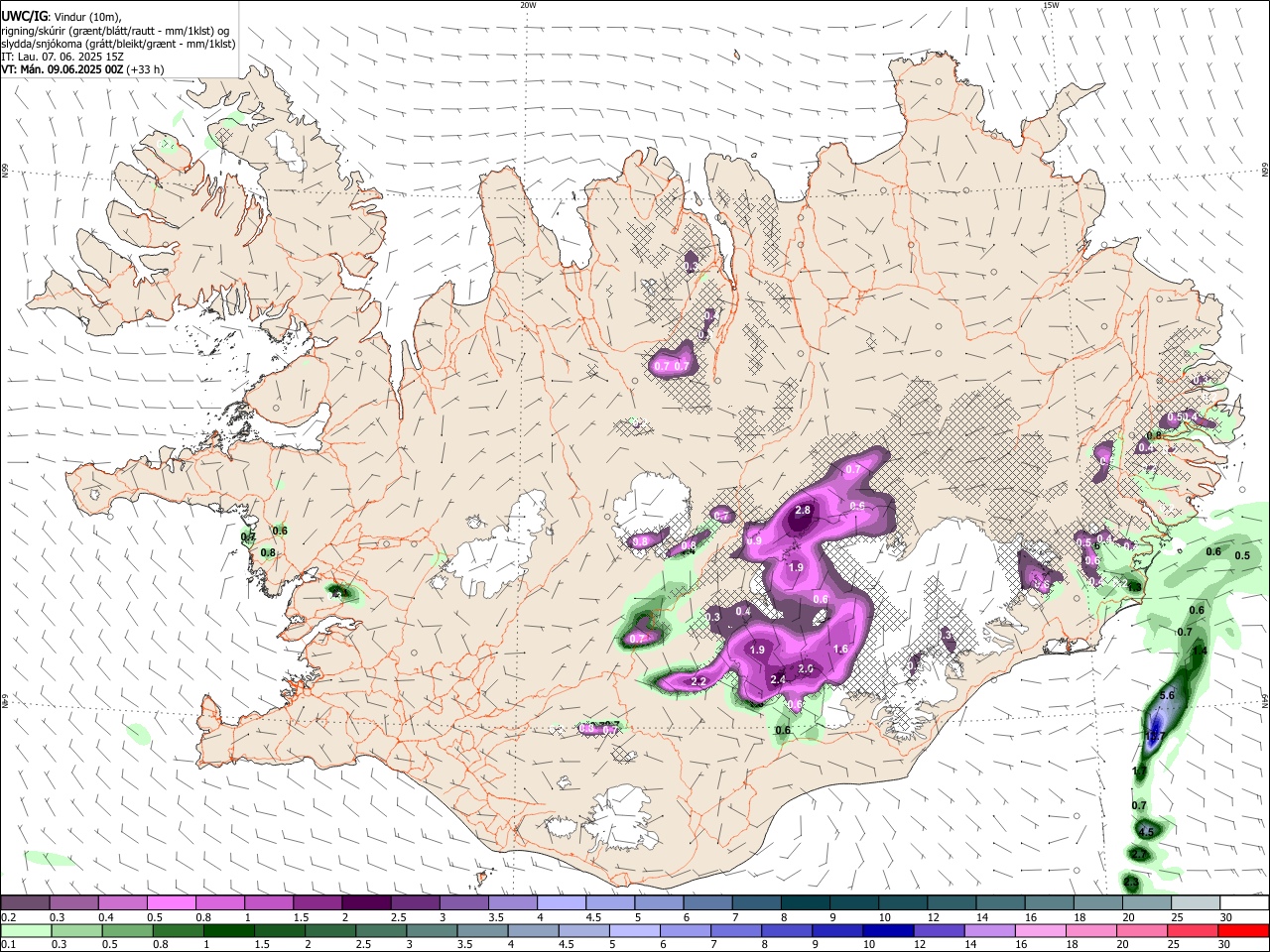The height and width of the screenshot is (952, 1270).
Task: Select the bright red swatch at 30 on rain scale
Action: click(1243, 930)
